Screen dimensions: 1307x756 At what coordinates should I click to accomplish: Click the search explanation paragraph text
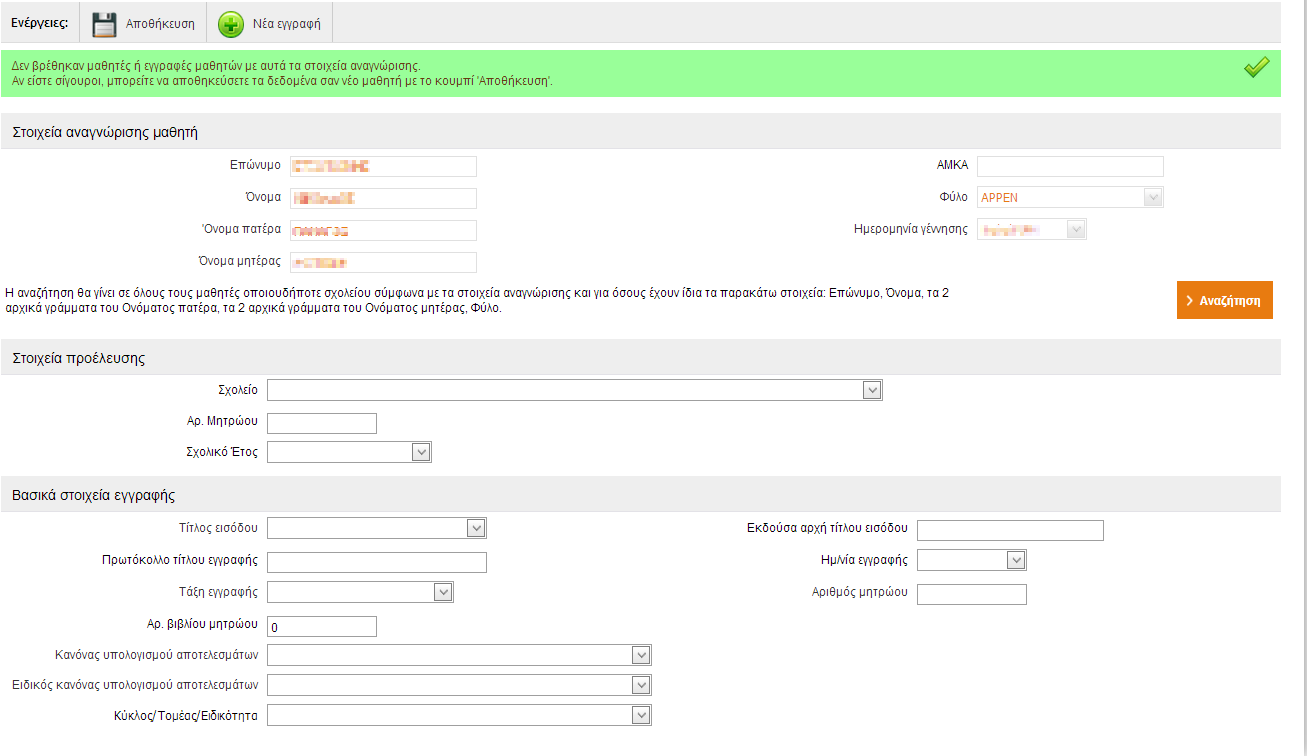coord(477,301)
